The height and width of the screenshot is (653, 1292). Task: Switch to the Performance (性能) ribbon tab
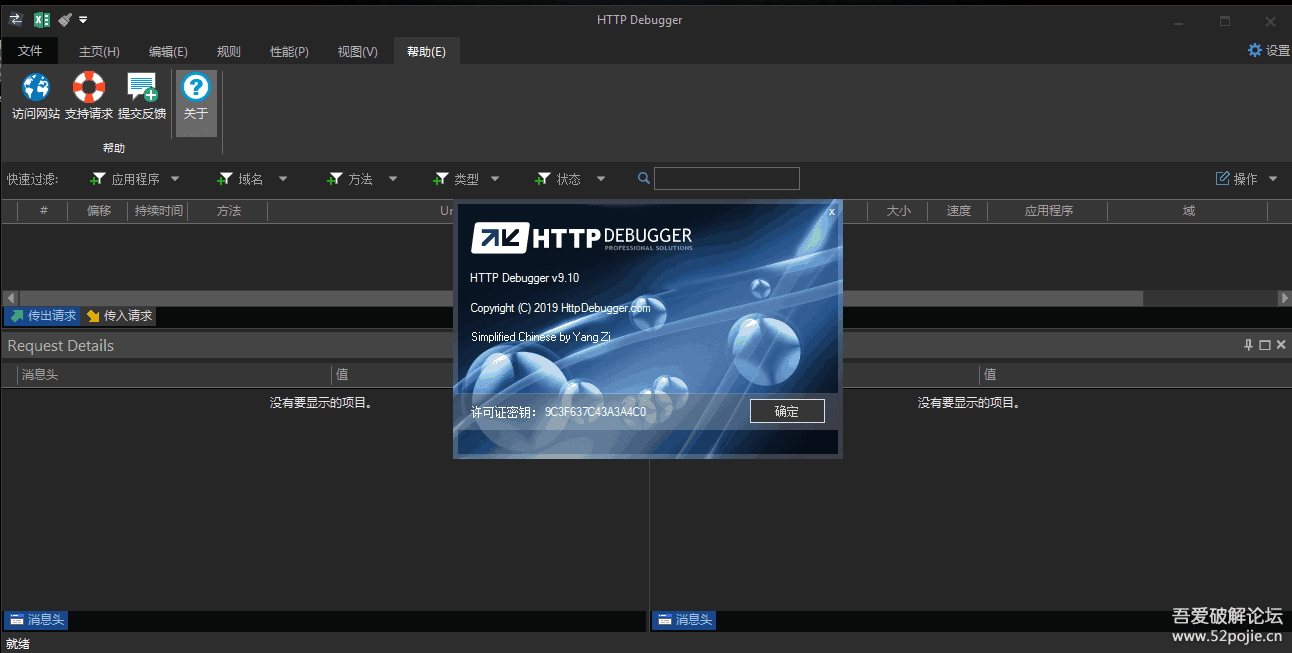coord(289,52)
